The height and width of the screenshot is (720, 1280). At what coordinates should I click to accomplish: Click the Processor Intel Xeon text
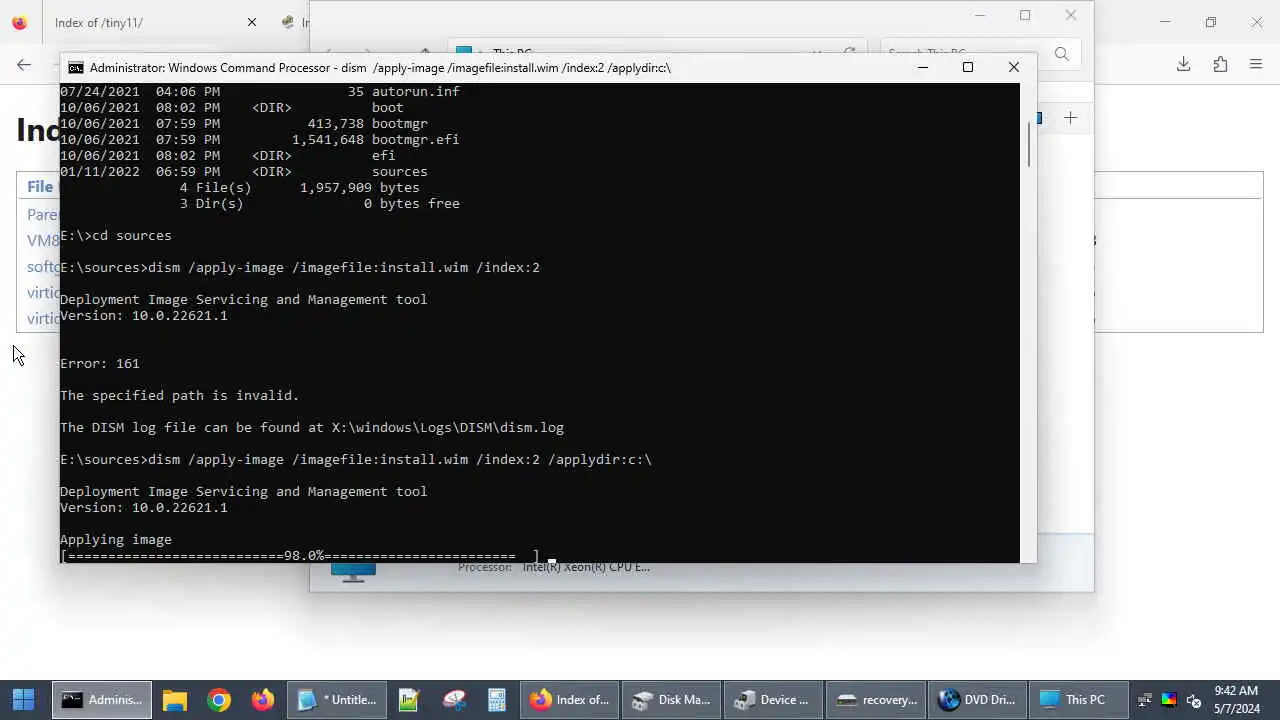coord(554,567)
